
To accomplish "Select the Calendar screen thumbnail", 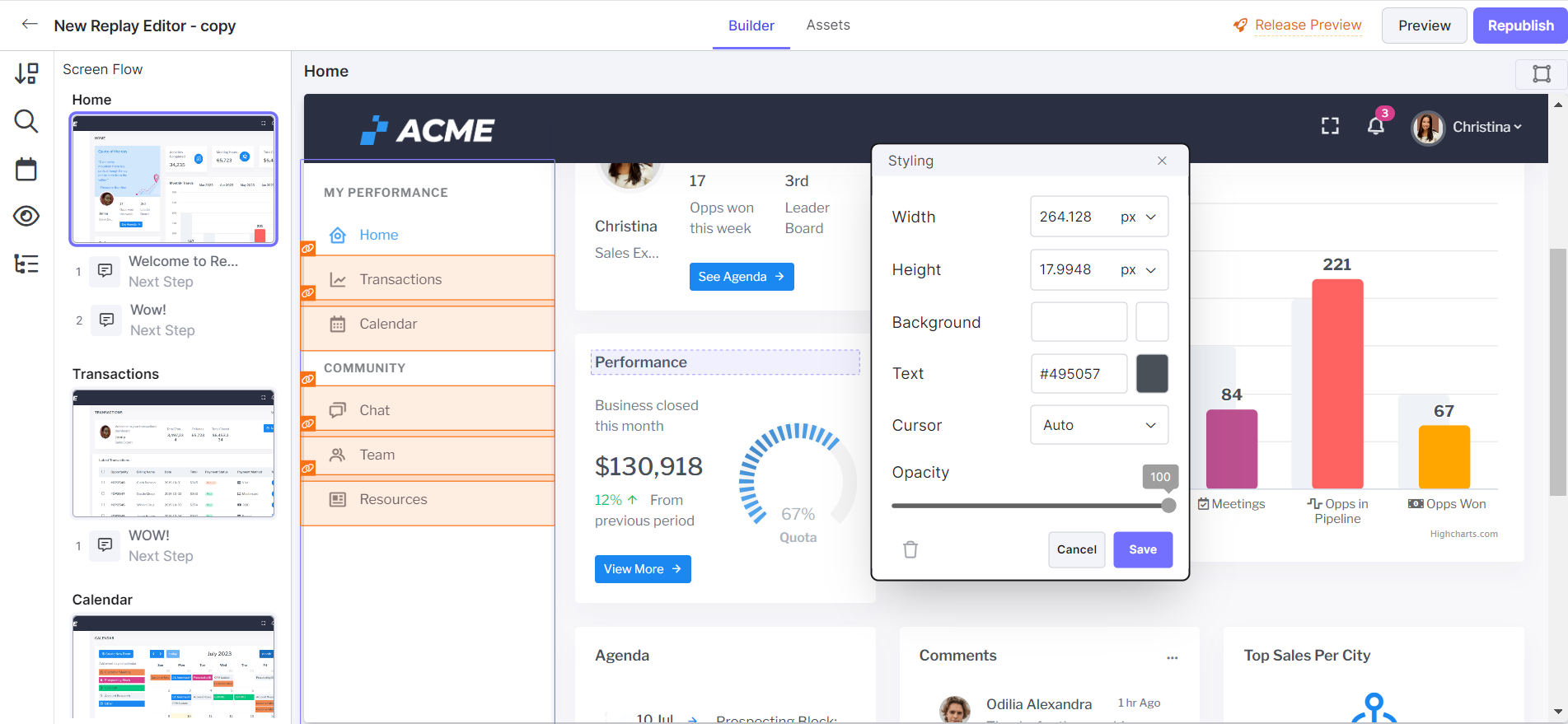I will click(174, 667).
